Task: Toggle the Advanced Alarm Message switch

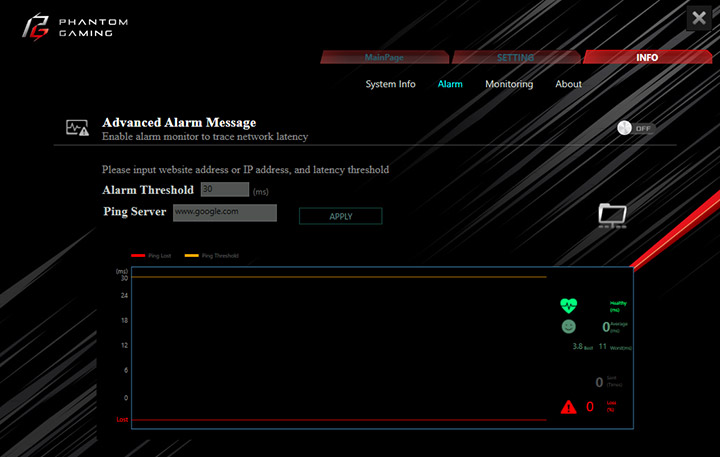Action: click(636, 128)
